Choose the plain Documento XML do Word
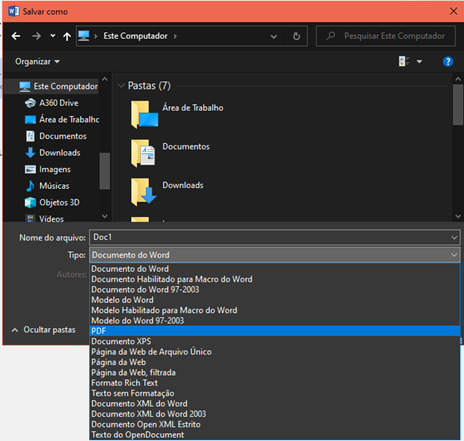This screenshot has height=441, width=464. point(275,403)
